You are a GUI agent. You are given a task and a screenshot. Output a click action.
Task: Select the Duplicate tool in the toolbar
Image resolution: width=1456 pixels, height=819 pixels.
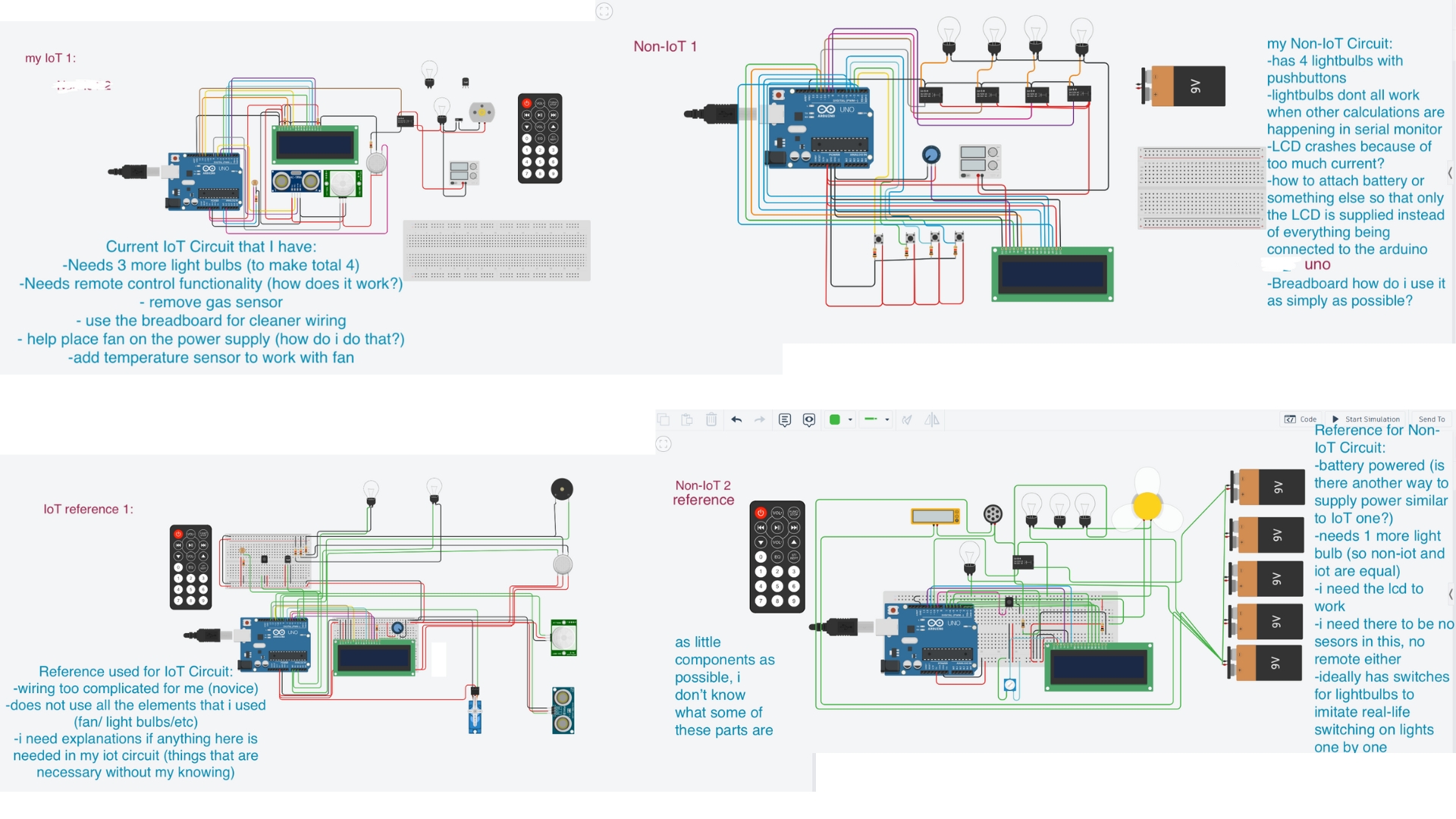click(x=664, y=419)
